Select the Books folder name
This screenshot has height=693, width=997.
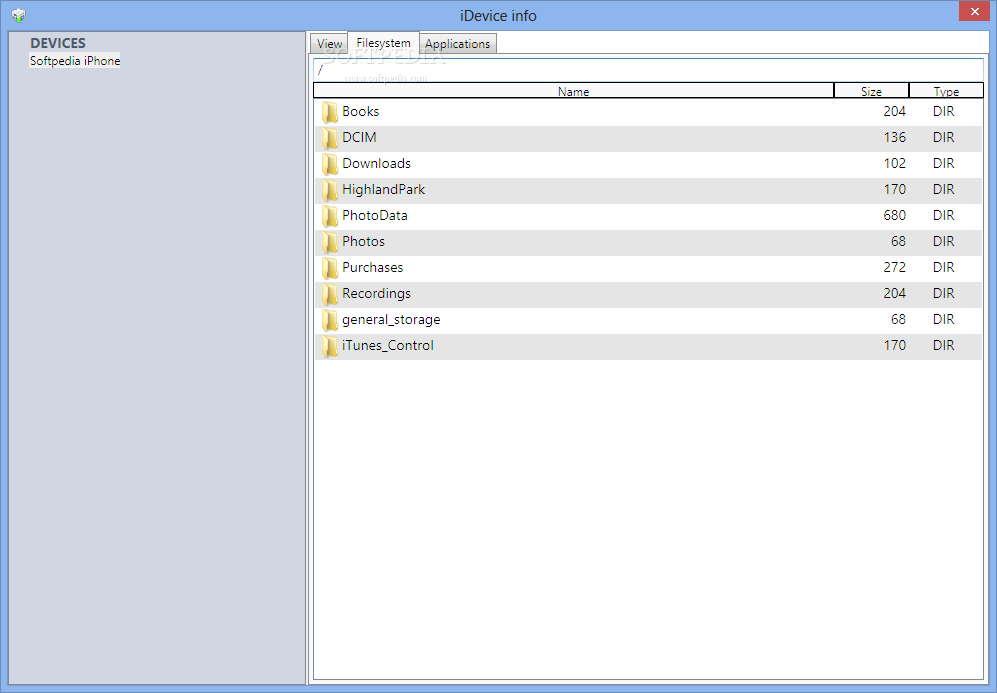click(x=361, y=111)
